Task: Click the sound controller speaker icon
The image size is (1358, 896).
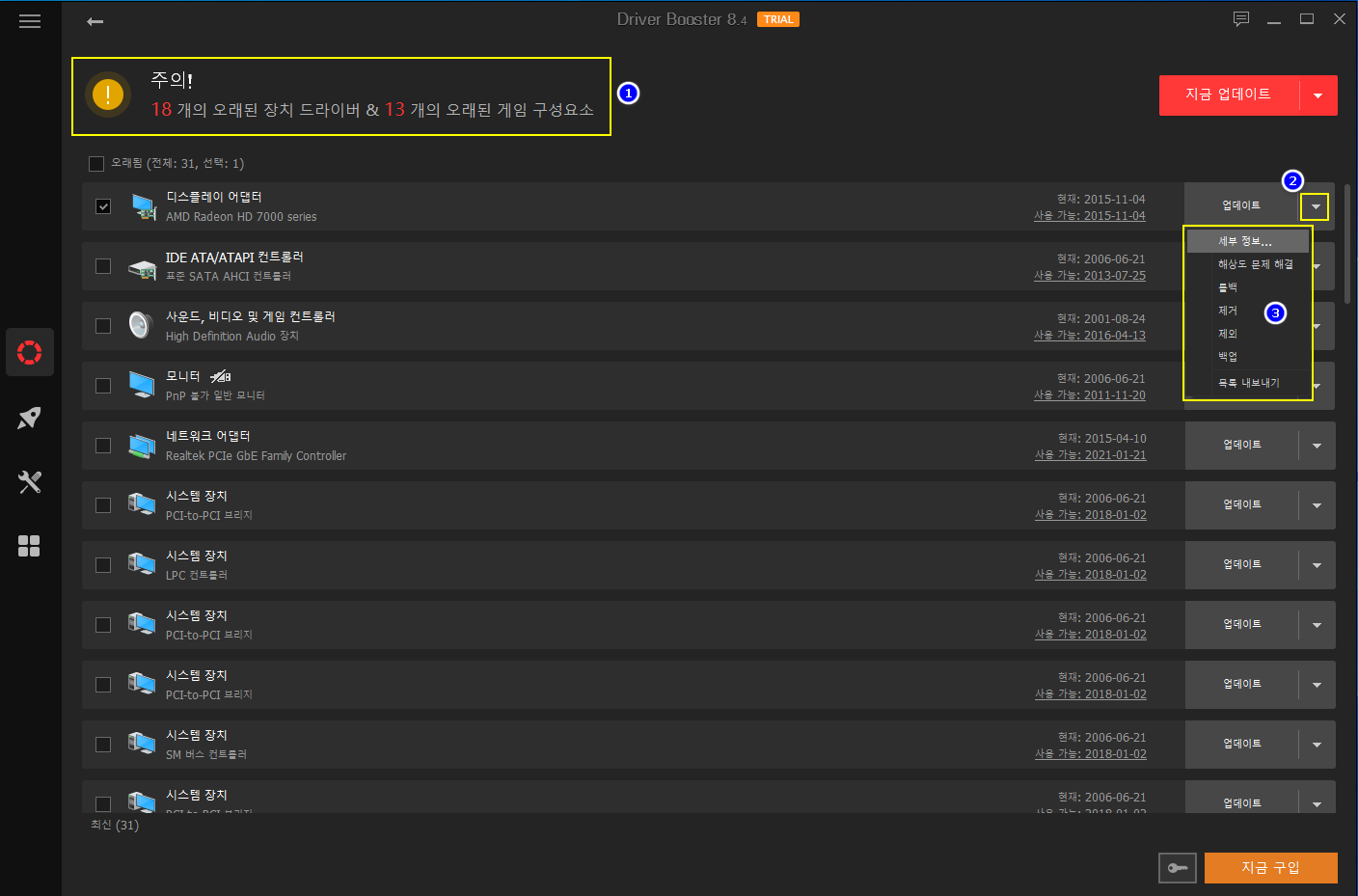Action: (x=141, y=325)
